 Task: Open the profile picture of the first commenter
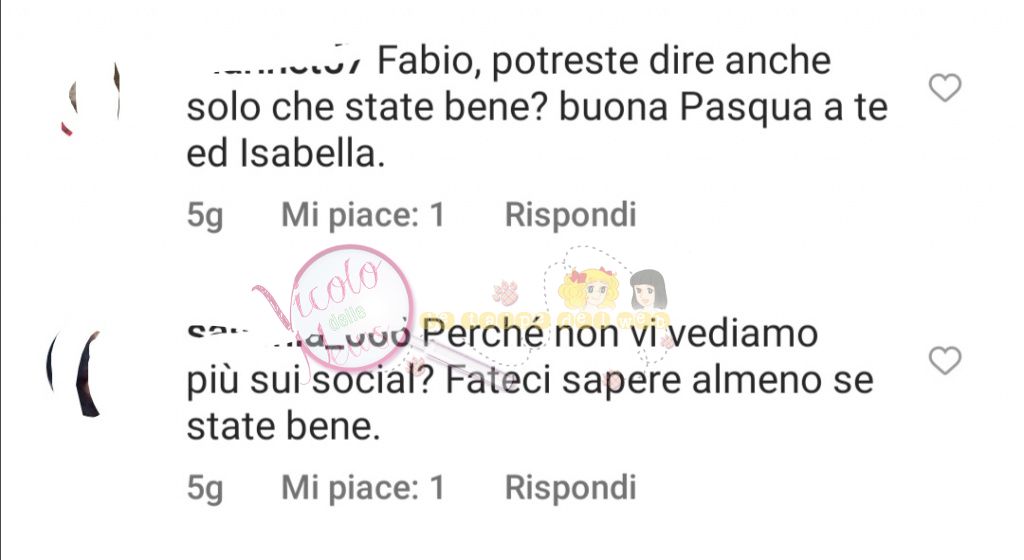tap(90, 99)
